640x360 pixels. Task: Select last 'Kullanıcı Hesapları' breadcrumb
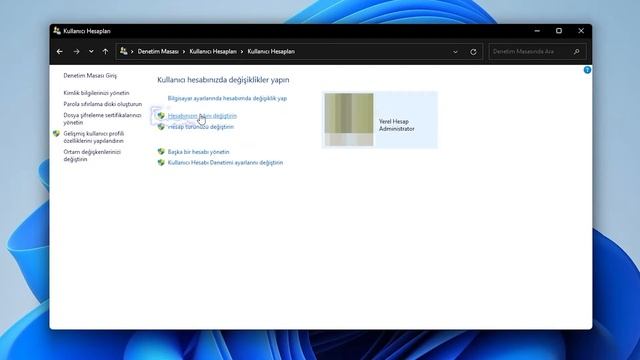[271, 51]
